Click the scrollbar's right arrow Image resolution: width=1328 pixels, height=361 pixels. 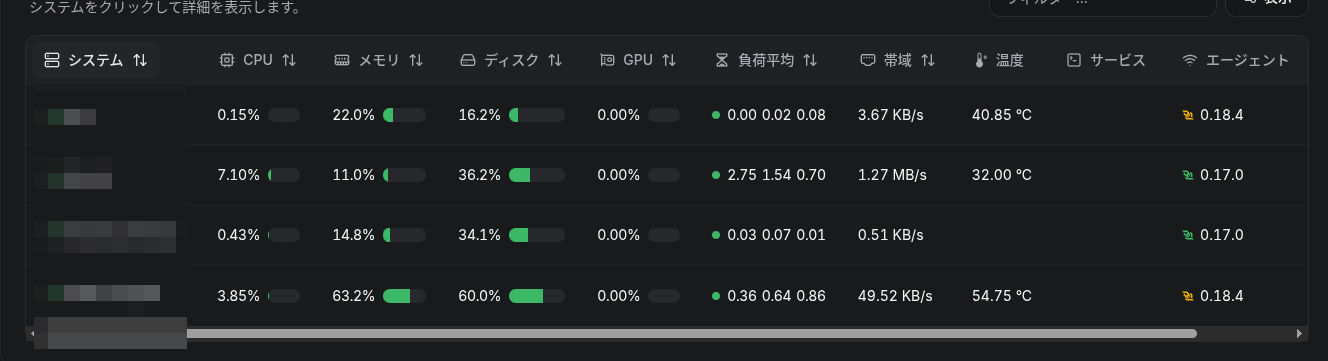1299,333
